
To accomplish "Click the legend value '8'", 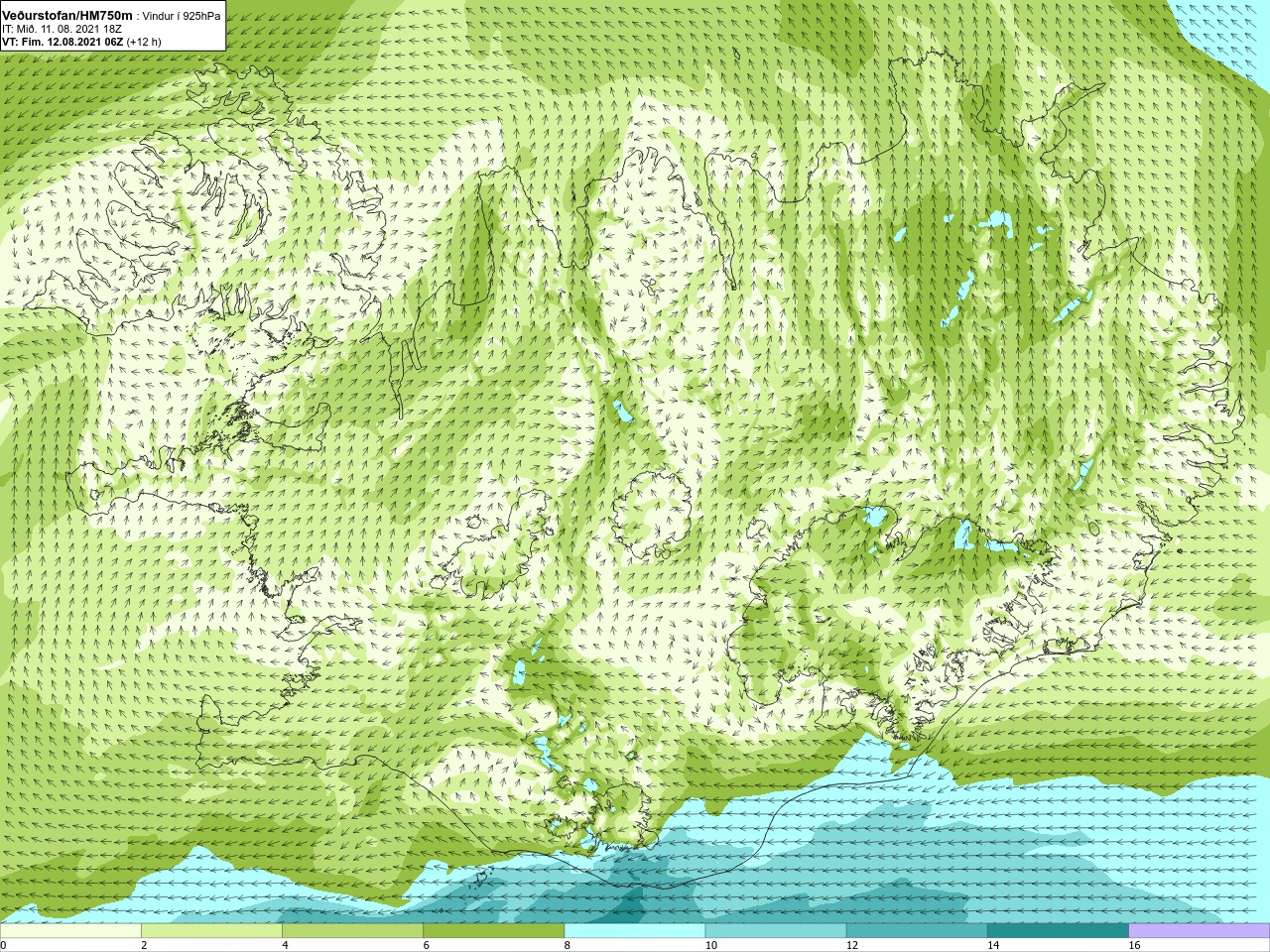I will [567, 945].
